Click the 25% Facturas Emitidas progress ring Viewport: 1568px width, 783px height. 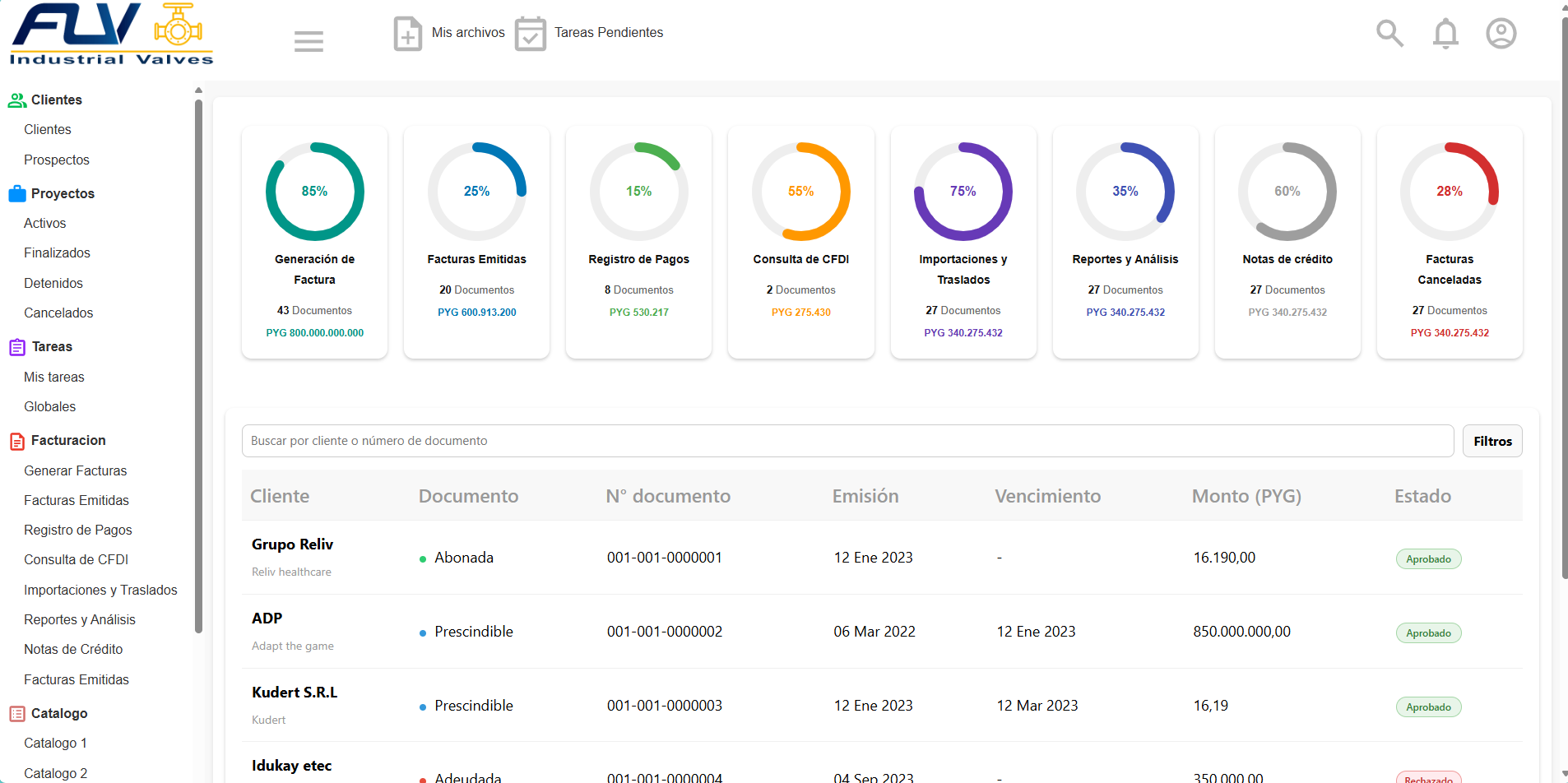point(477,192)
